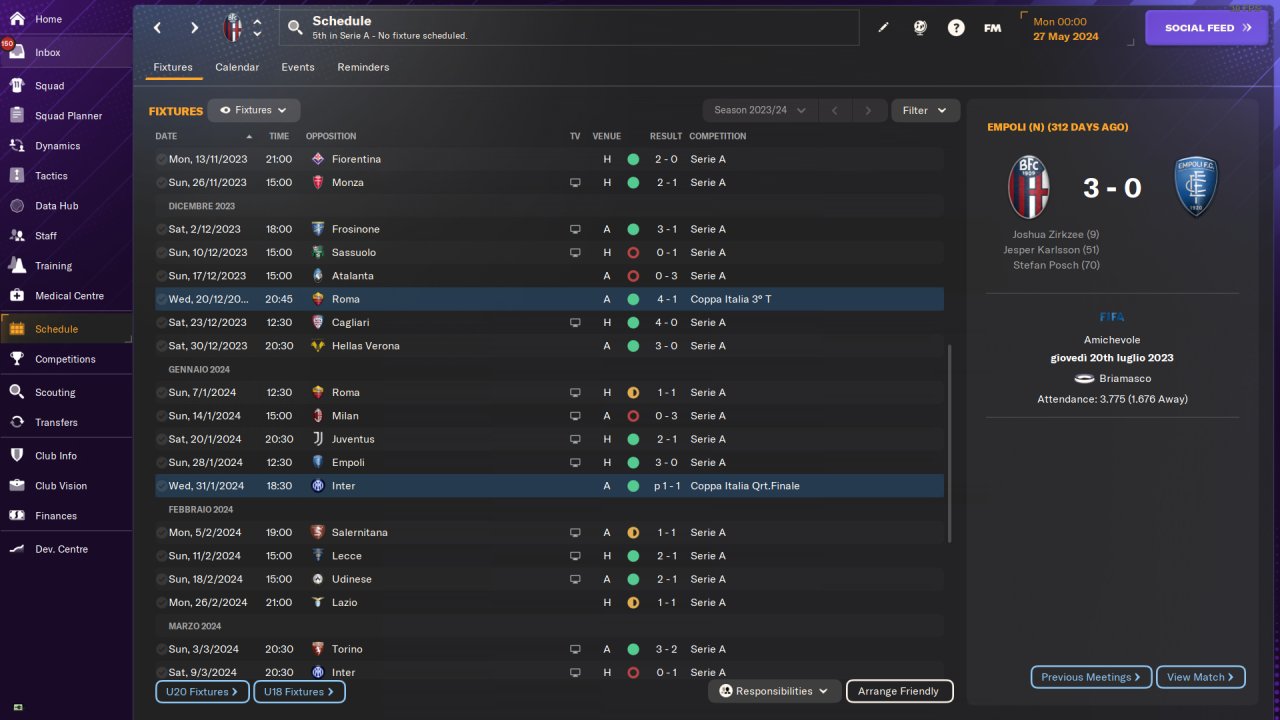This screenshot has width=1280, height=720.
Task: Open the Home sidebar section
Action: (66, 19)
